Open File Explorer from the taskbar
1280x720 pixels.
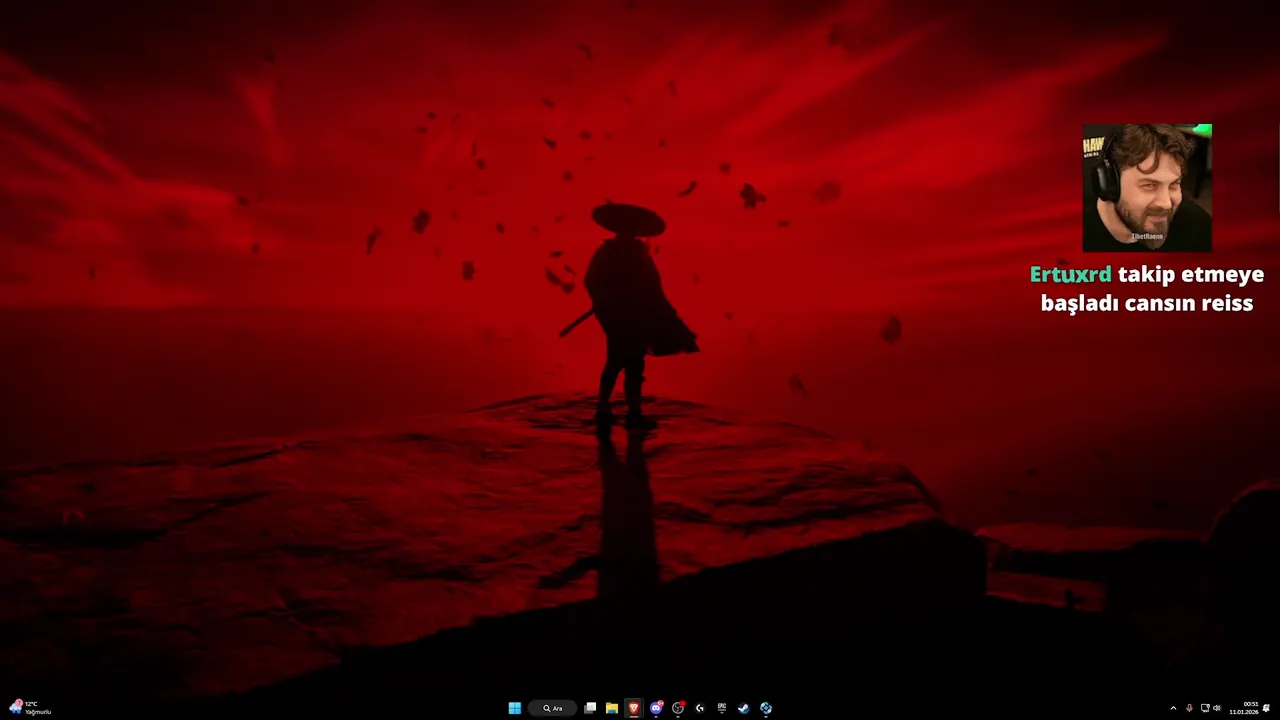612,708
